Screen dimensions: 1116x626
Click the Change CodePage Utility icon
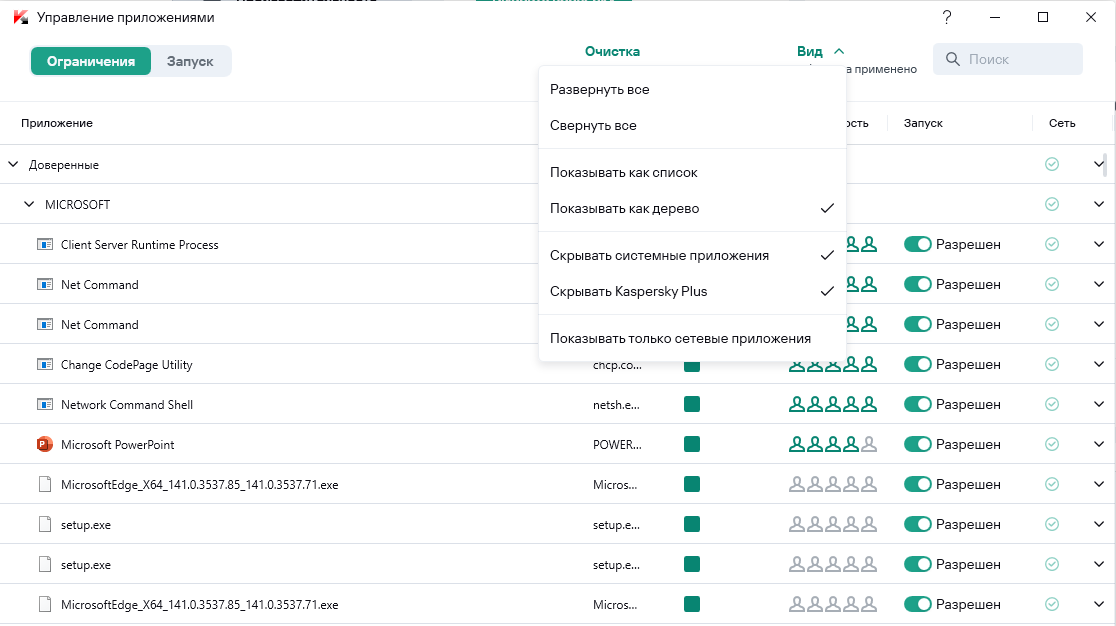(44, 365)
